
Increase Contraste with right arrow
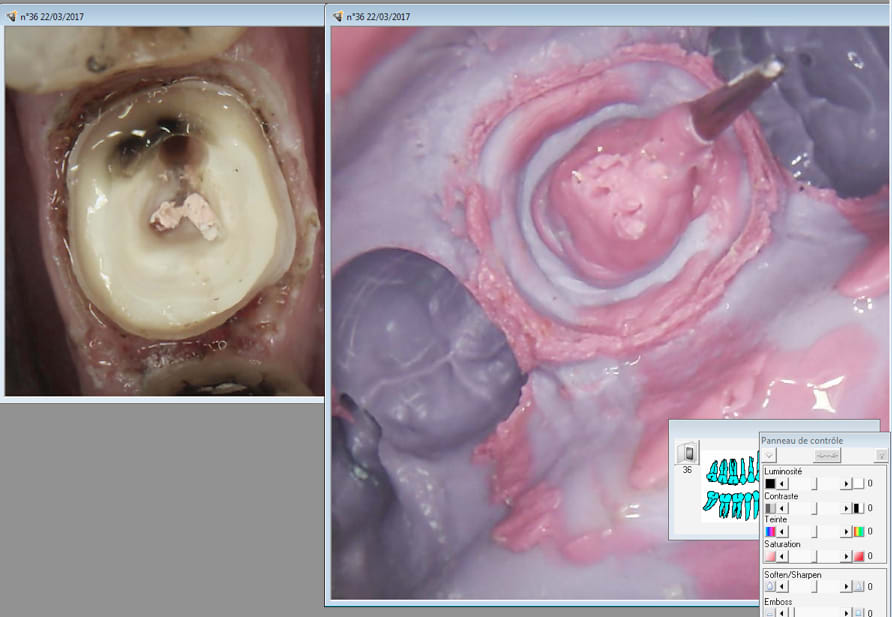coord(846,507)
